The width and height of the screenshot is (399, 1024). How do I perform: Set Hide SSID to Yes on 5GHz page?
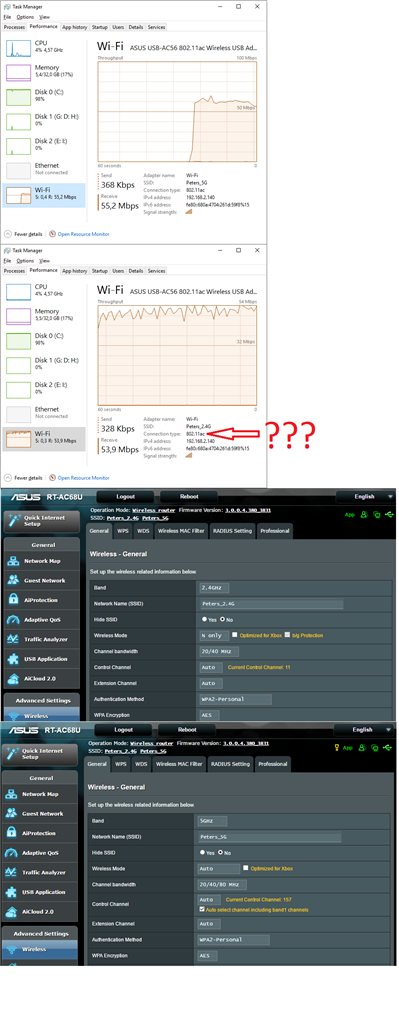click(203, 852)
